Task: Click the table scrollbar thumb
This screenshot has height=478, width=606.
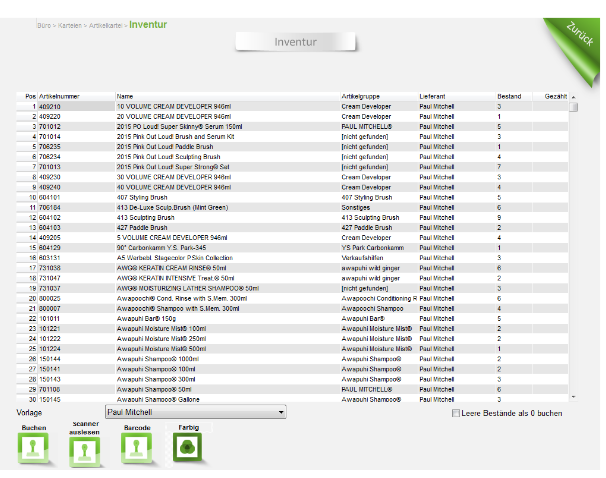Action: coord(574,107)
